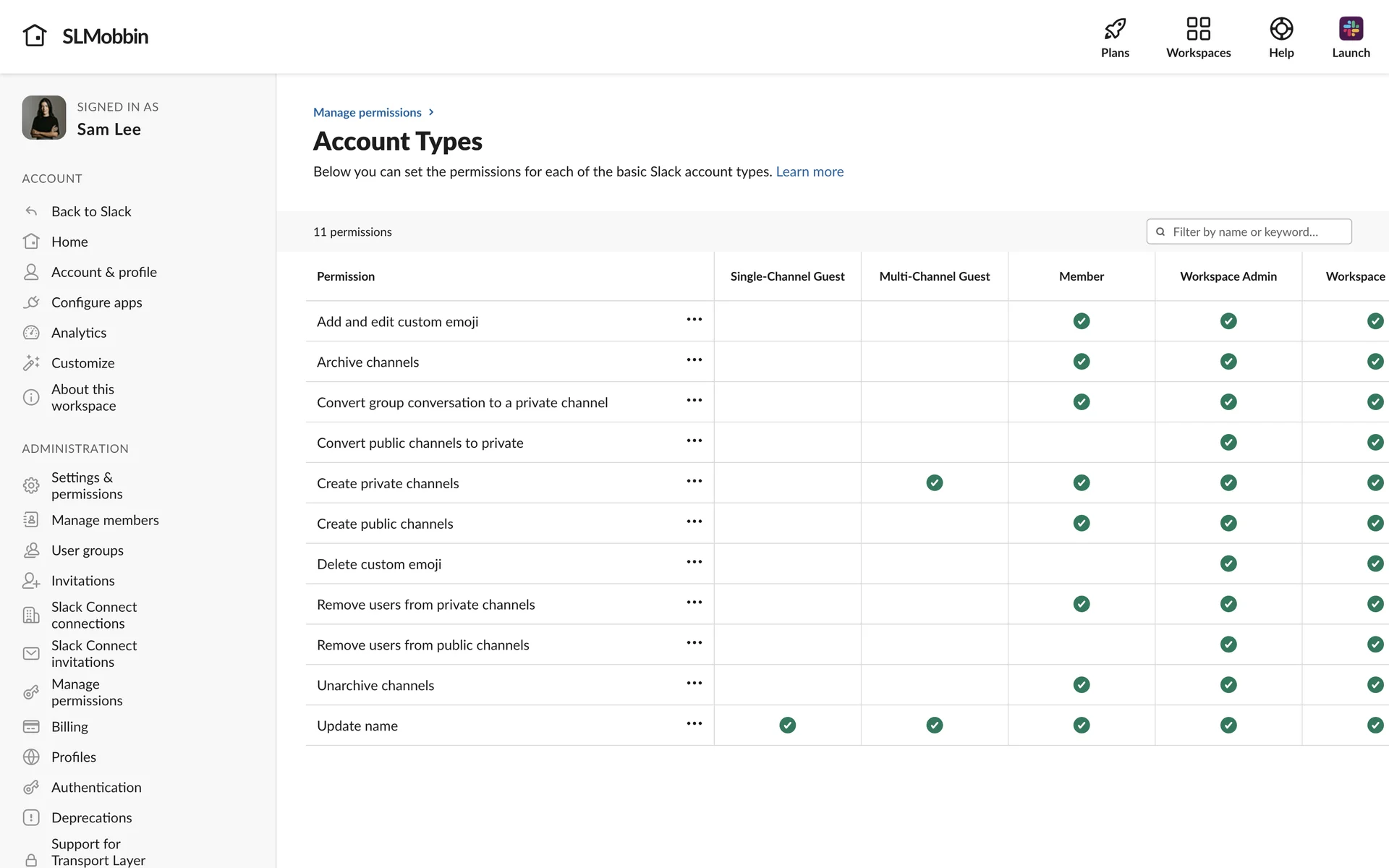
Task: Toggle Member checkmark for Archive channels
Action: click(x=1081, y=362)
